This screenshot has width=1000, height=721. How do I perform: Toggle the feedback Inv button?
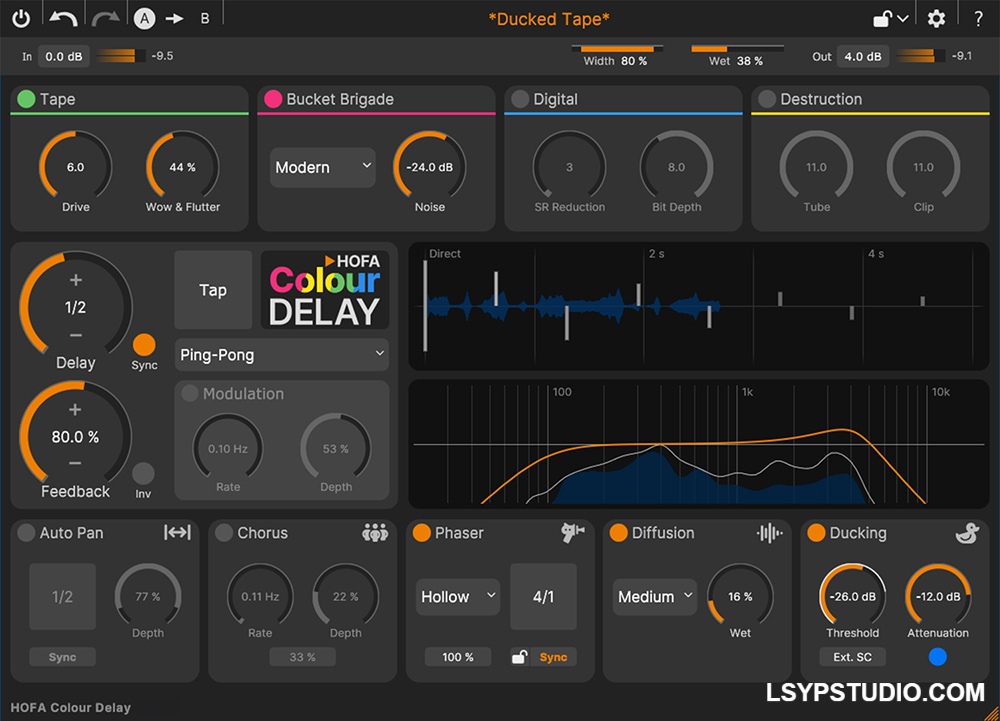pos(143,474)
